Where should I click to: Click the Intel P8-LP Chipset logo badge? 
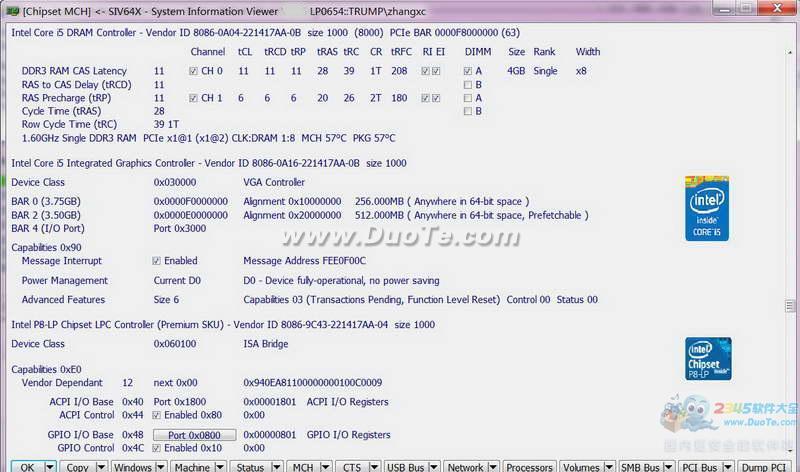pyautogui.click(x=708, y=358)
